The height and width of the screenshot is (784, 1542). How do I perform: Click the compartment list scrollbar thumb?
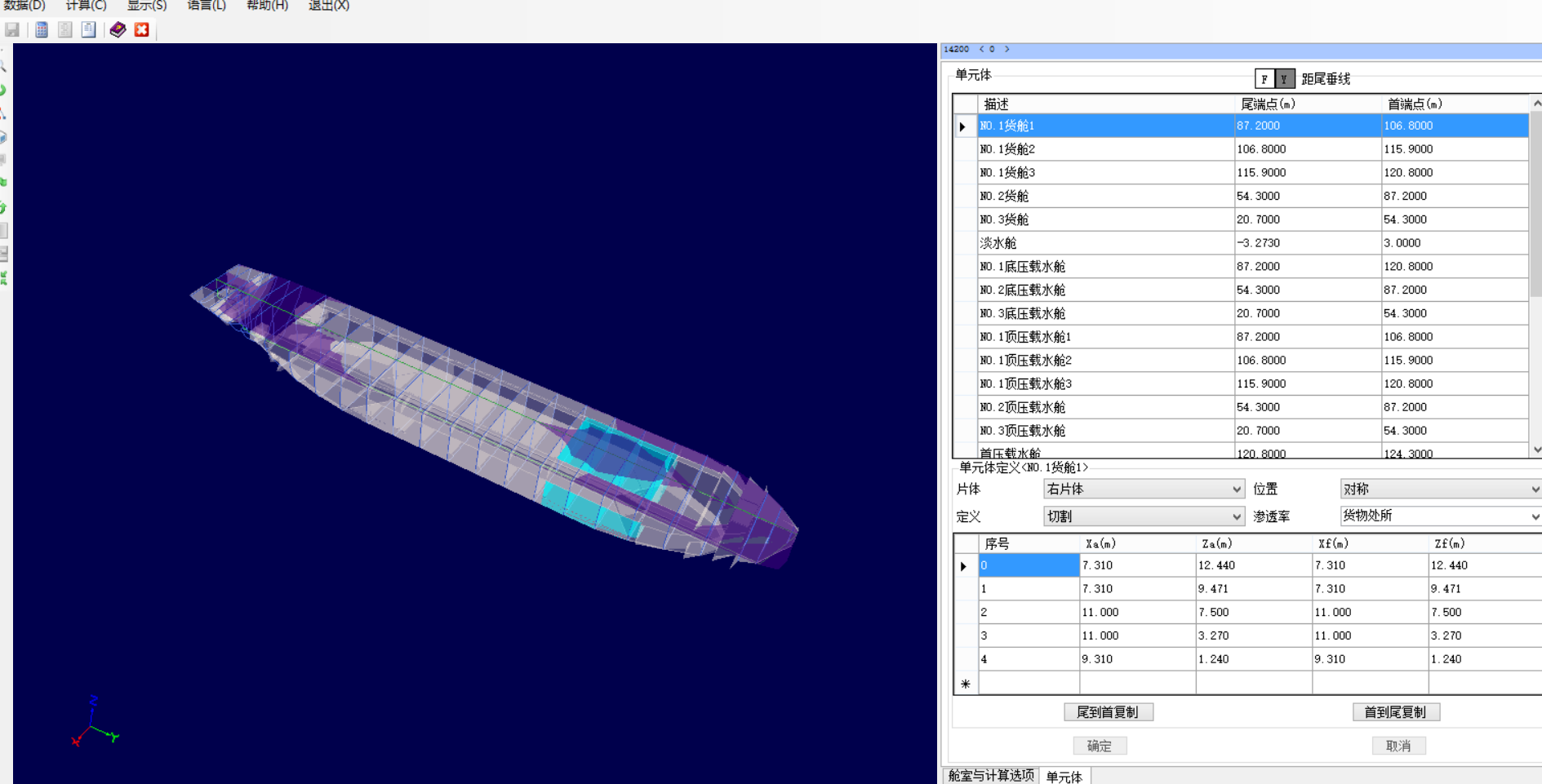click(1536, 204)
